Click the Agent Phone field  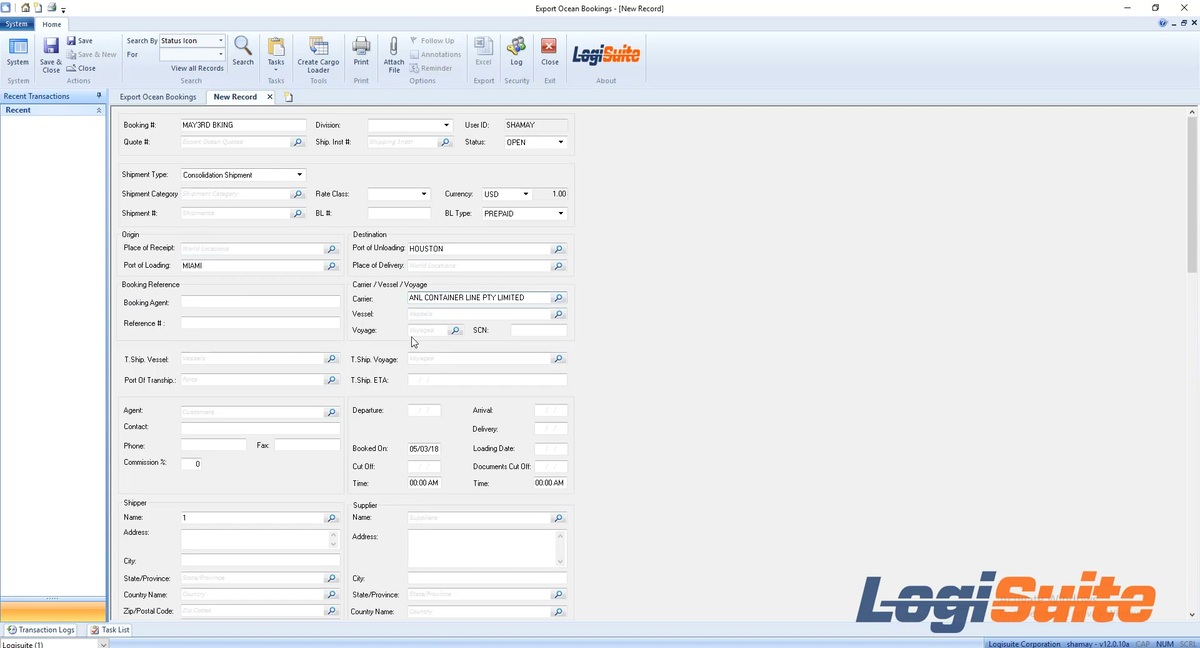(x=213, y=445)
